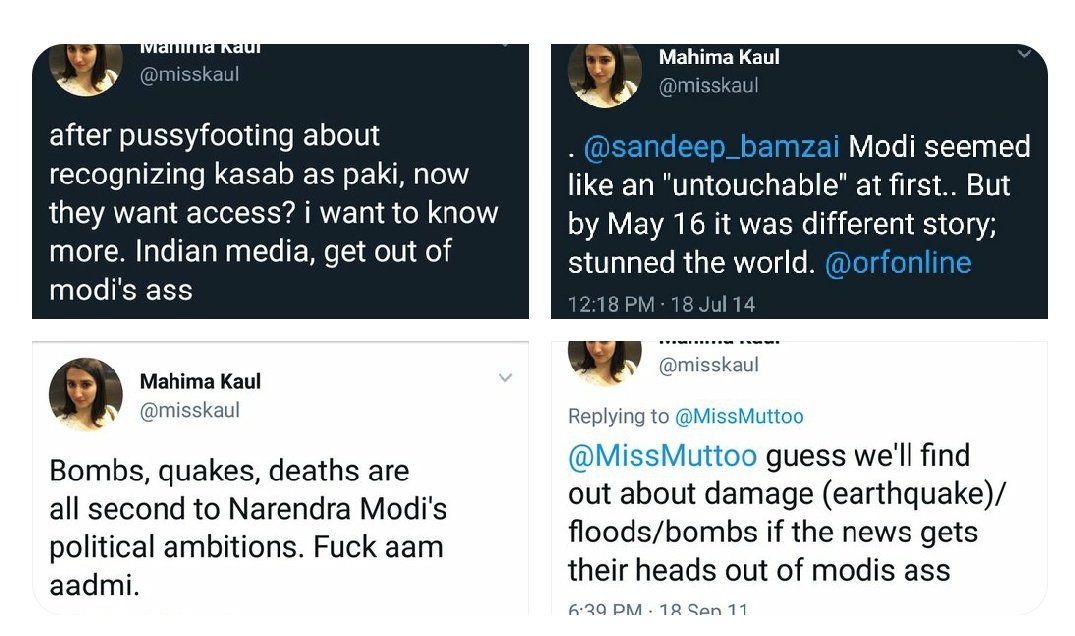Open the tweet text "Bombs, quakes, deaths are"

(x=229, y=471)
